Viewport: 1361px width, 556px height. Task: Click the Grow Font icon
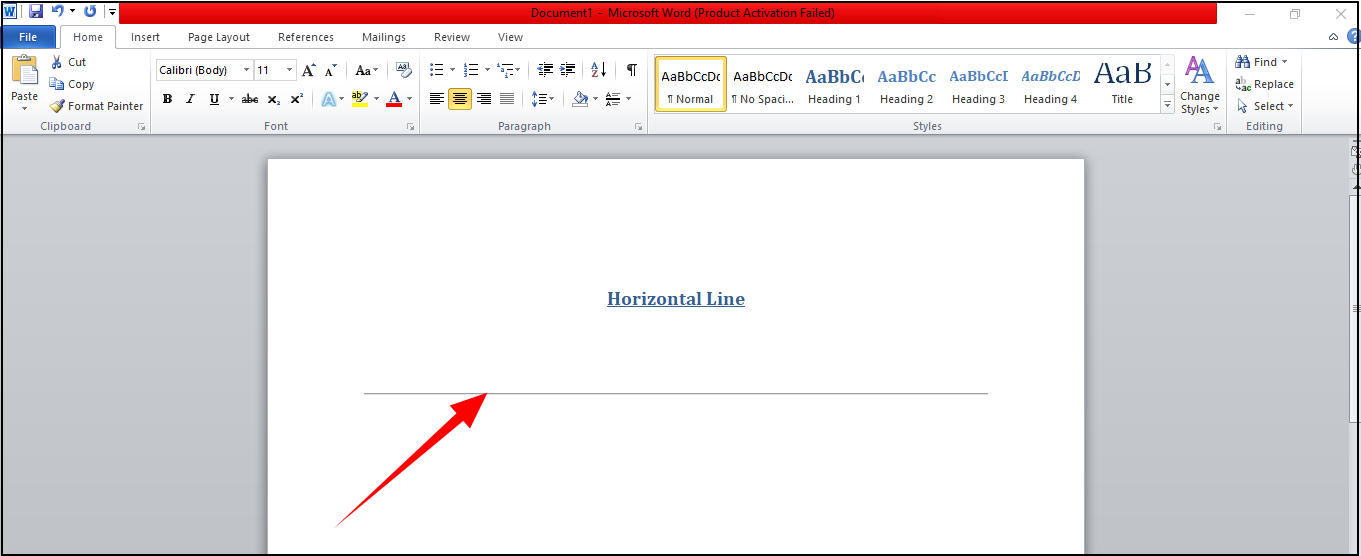click(309, 70)
